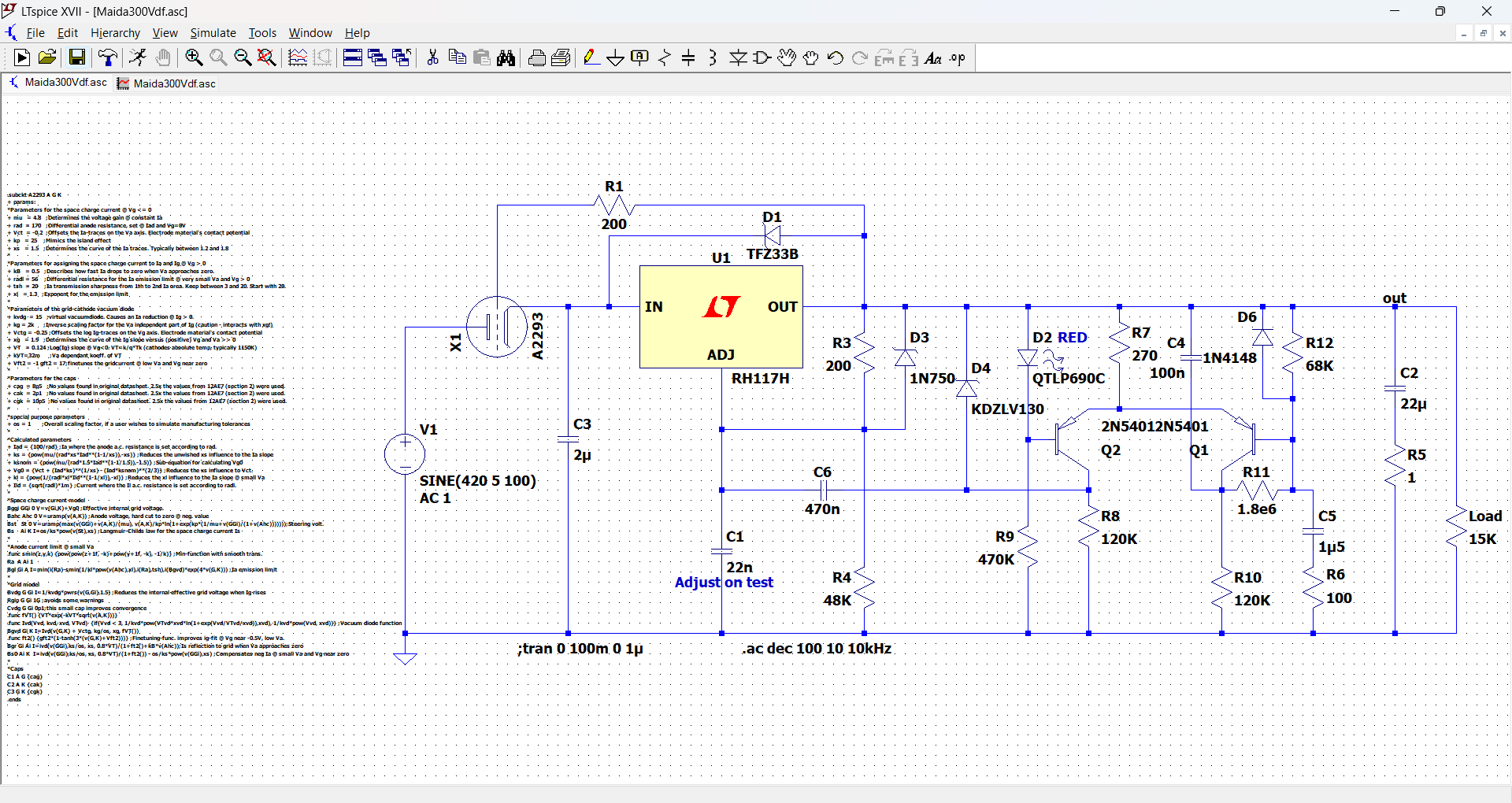1512x803 pixels.
Task: Restore the inner document window
Action: tap(1484, 33)
